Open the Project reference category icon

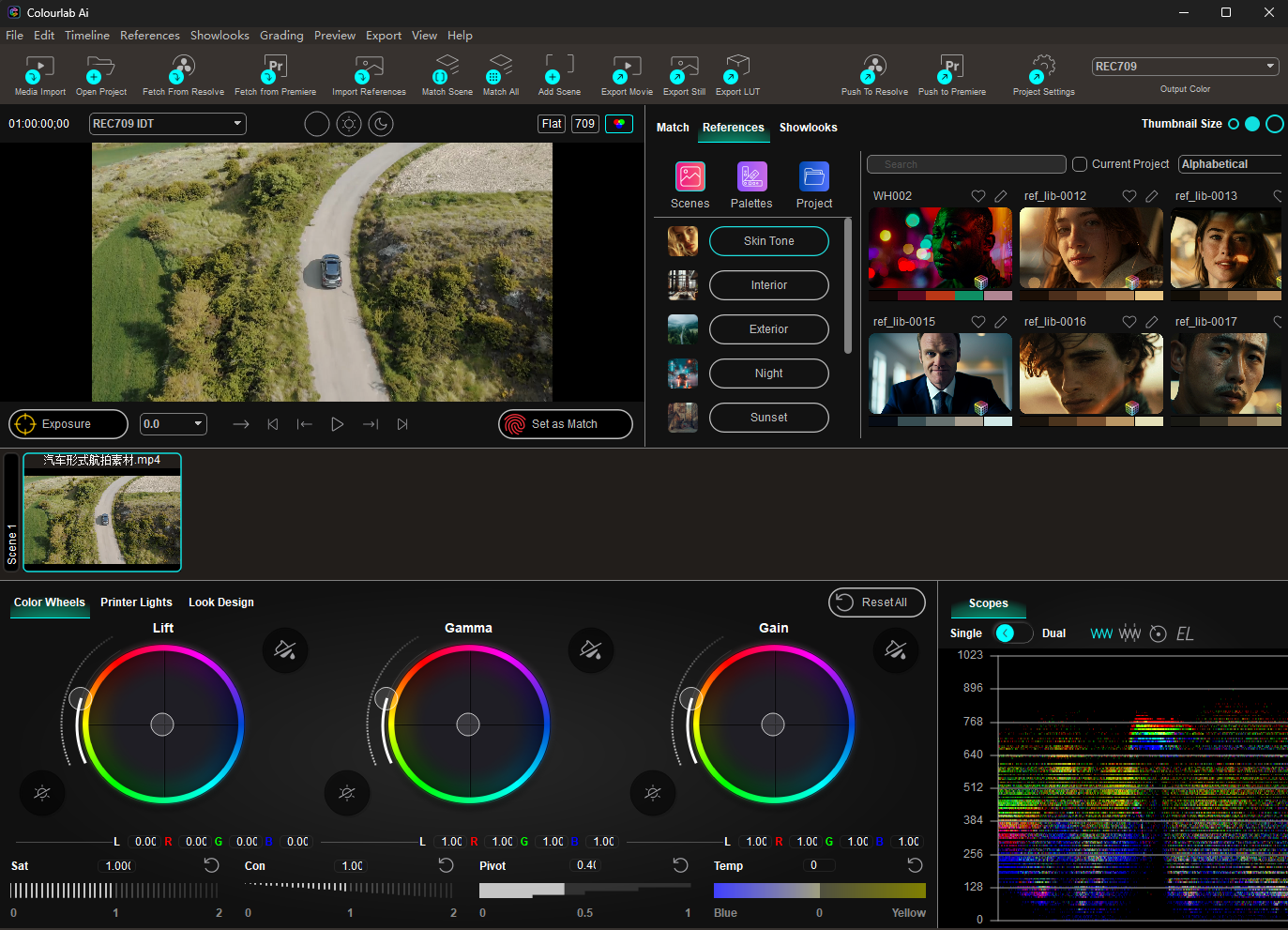(x=814, y=176)
